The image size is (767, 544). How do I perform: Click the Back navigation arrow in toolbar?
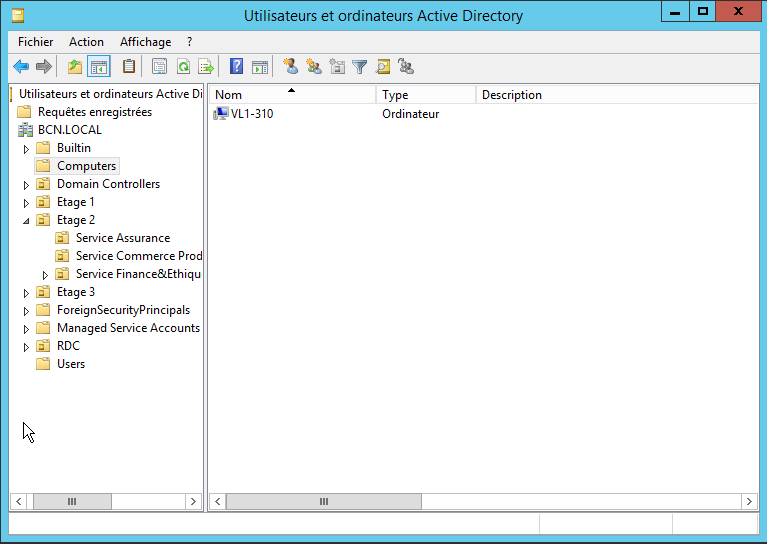click(21, 67)
